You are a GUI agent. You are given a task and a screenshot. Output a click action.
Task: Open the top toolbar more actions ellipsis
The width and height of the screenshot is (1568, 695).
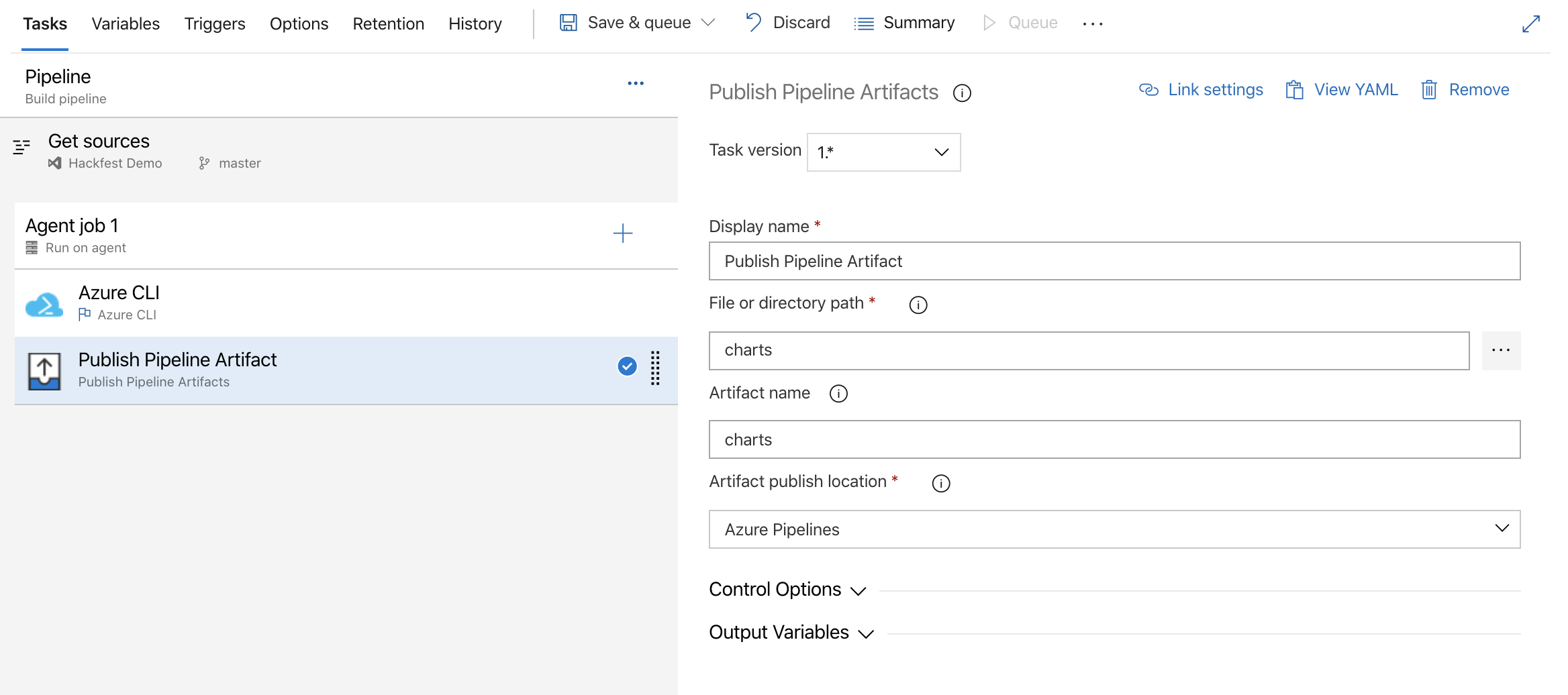pos(1093,23)
